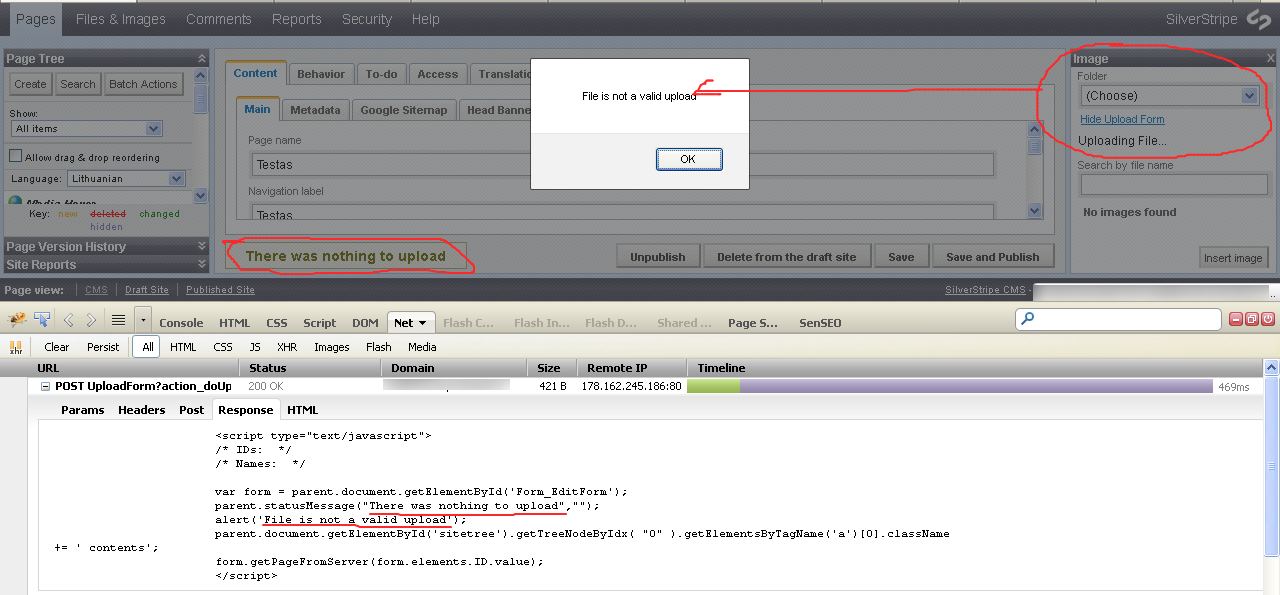Click the Unpublish button
The height and width of the screenshot is (595, 1280).
pyautogui.click(x=658, y=257)
